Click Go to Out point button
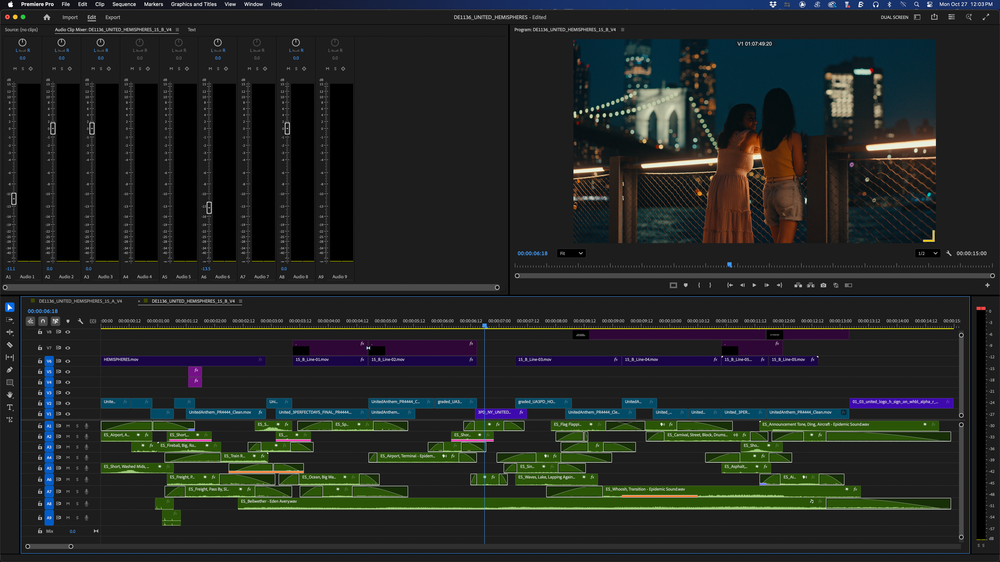 pos(779,285)
